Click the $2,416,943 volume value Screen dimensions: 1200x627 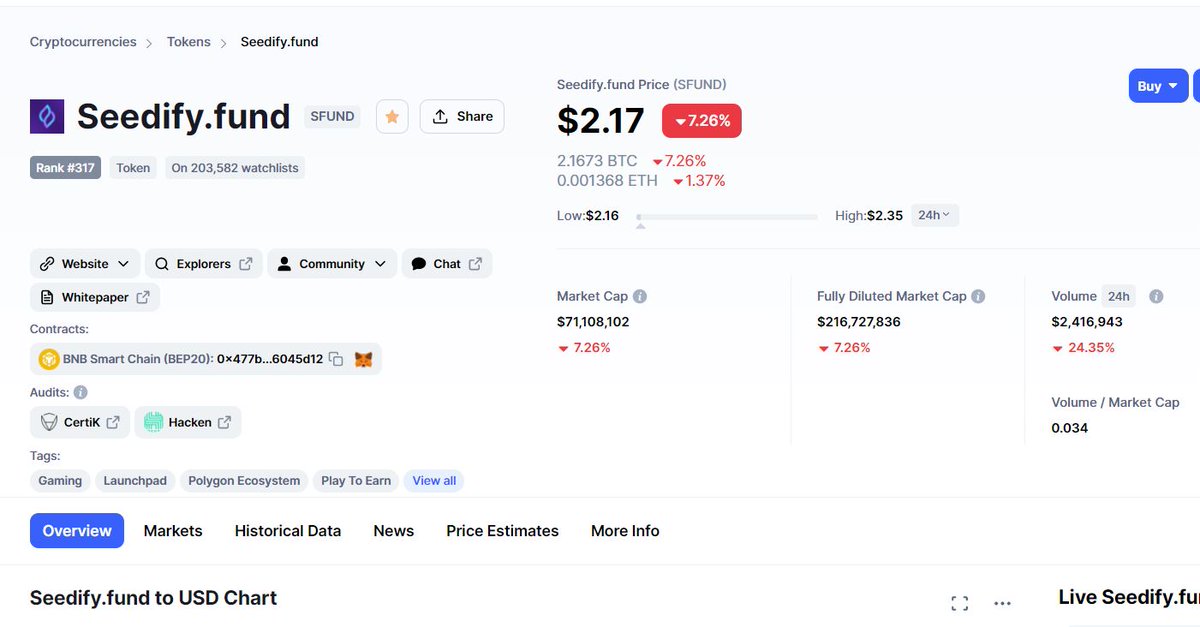coord(1087,322)
